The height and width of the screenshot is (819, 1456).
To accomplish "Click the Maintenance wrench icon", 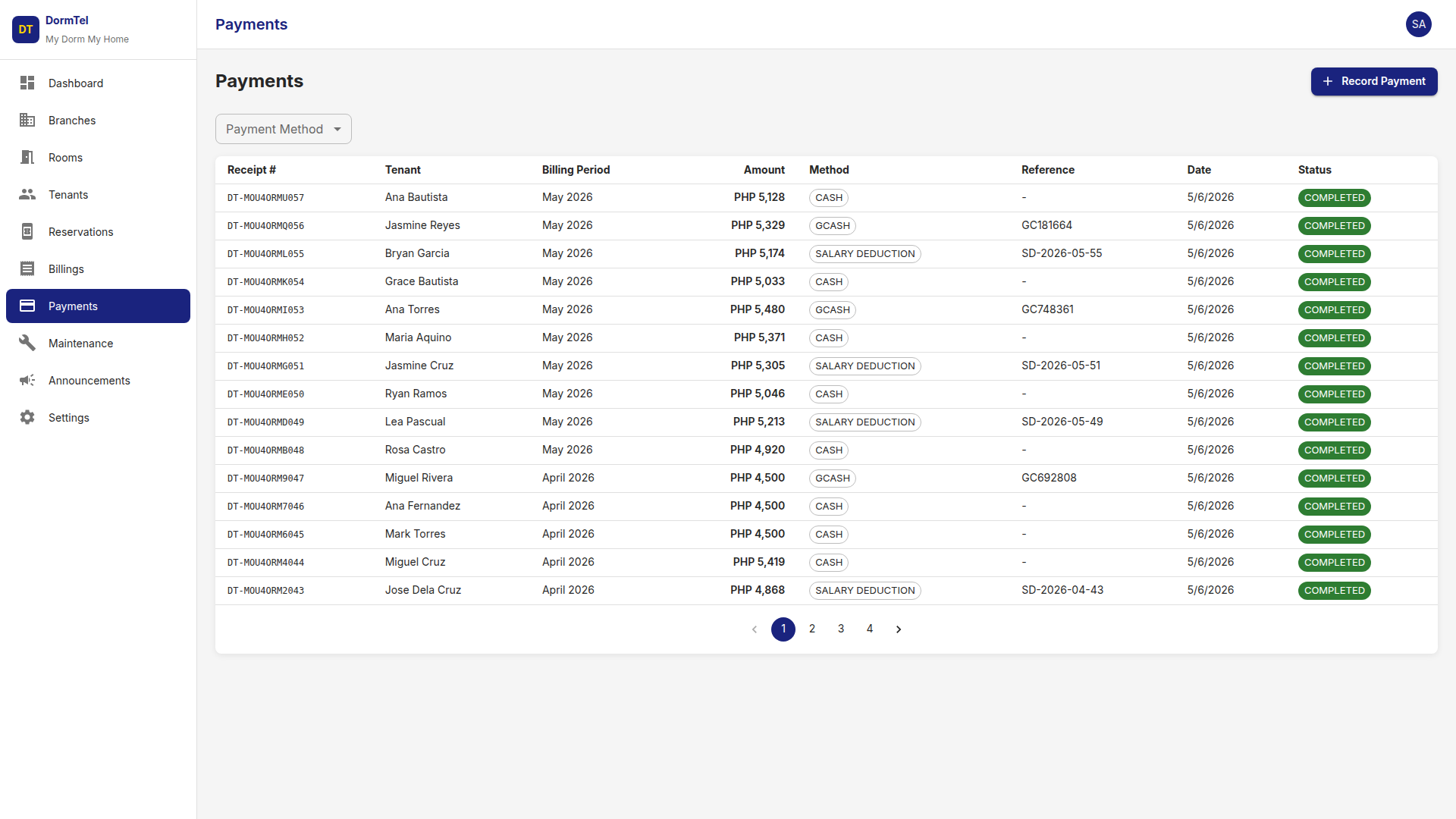I will pyautogui.click(x=27, y=343).
